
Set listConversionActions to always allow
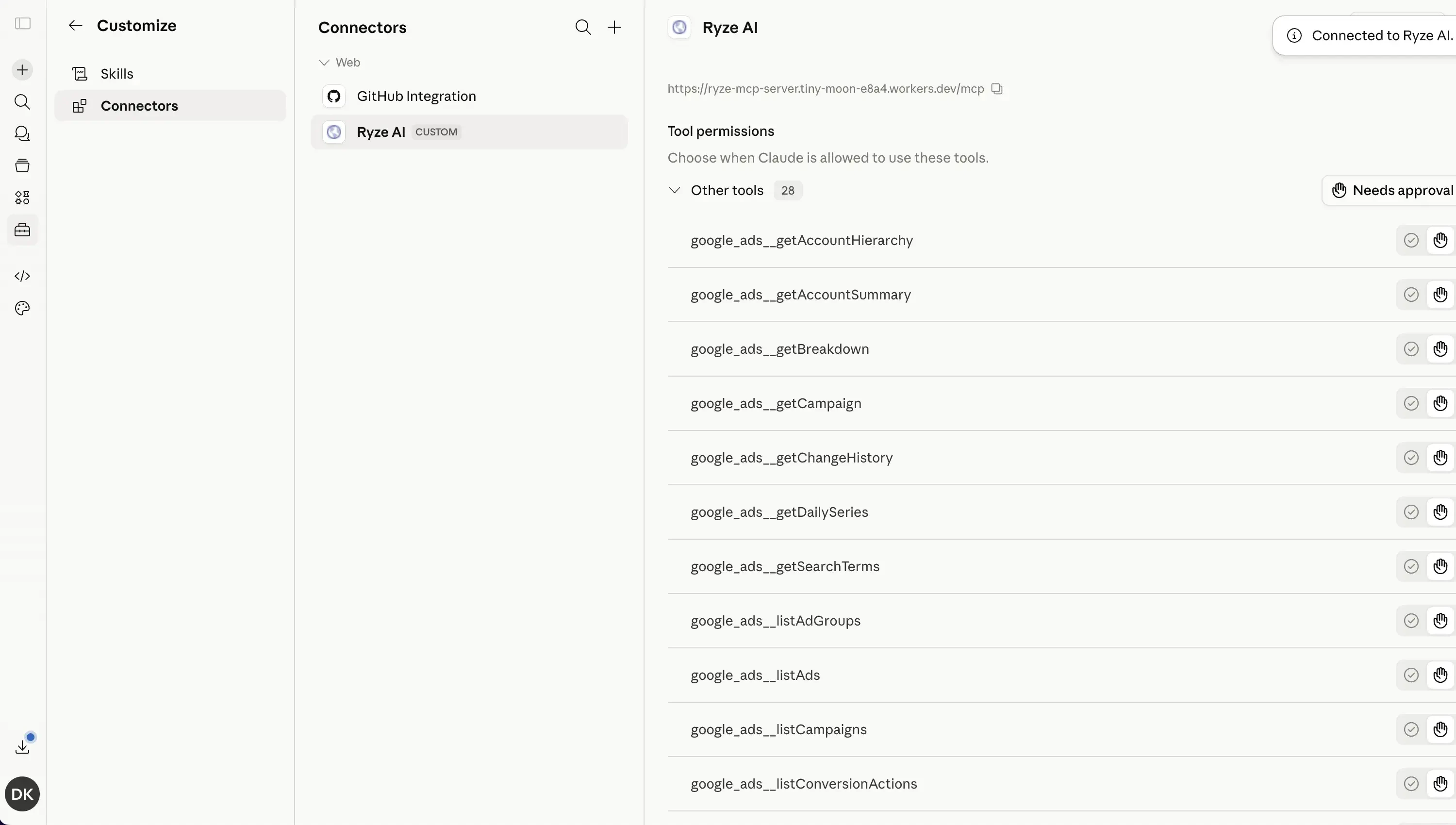1411,784
